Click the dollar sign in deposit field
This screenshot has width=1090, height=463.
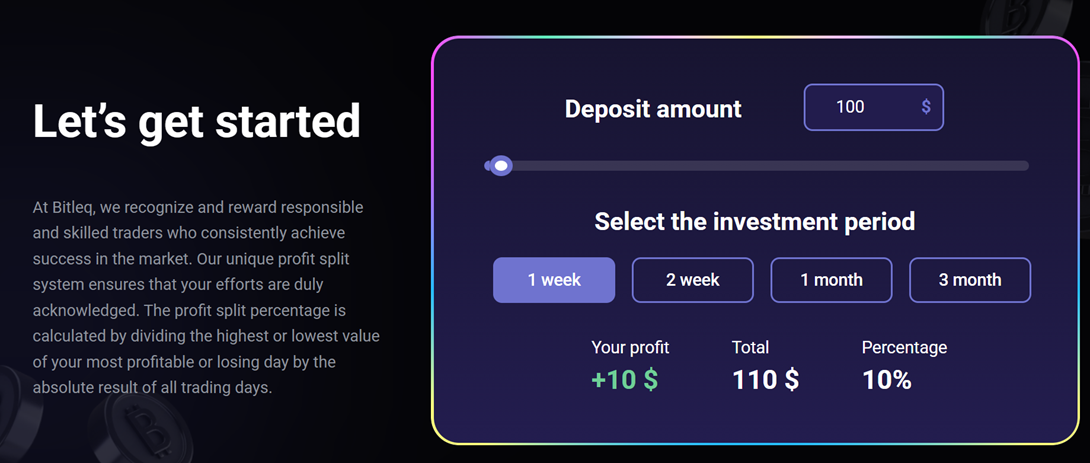926,107
